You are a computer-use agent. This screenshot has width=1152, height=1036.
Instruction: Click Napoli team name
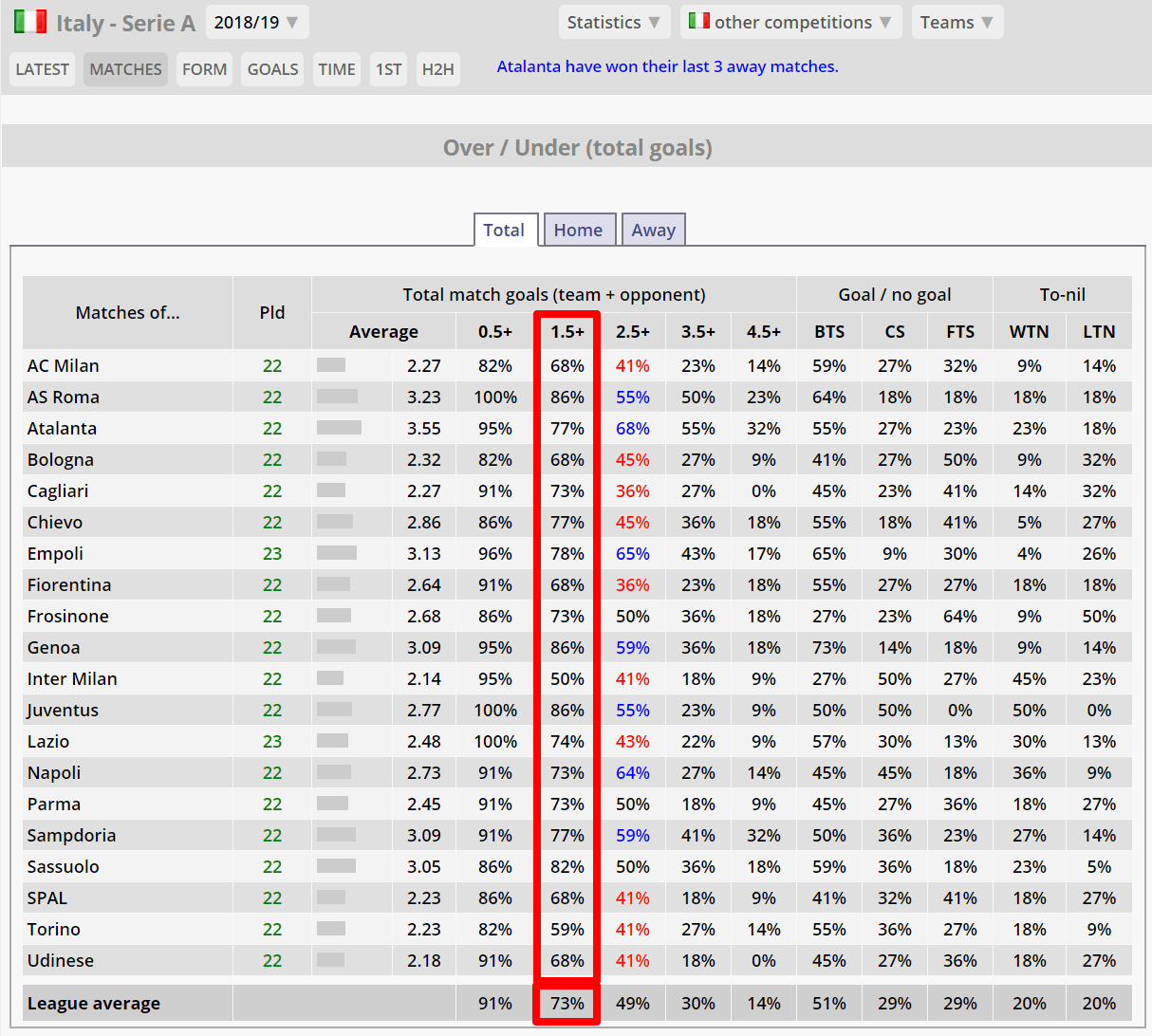pos(54,772)
